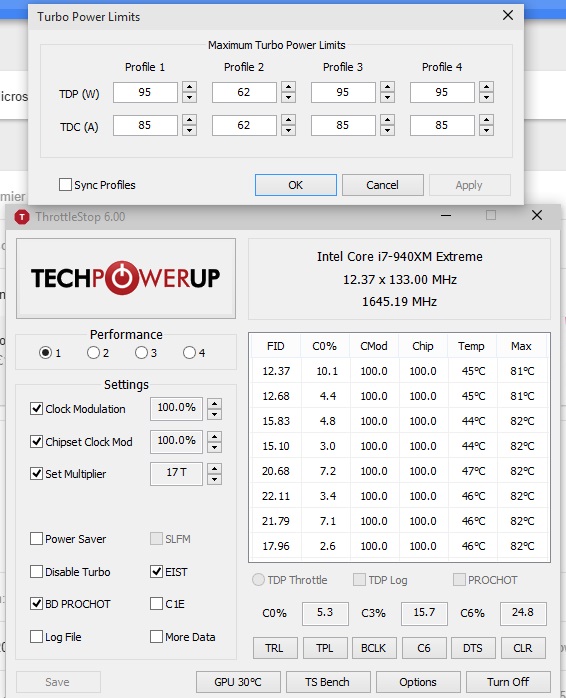Decrease Chipset Clock Mod percentage with down arrow
Viewport: 566px width, 698px height.
(x=215, y=446)
